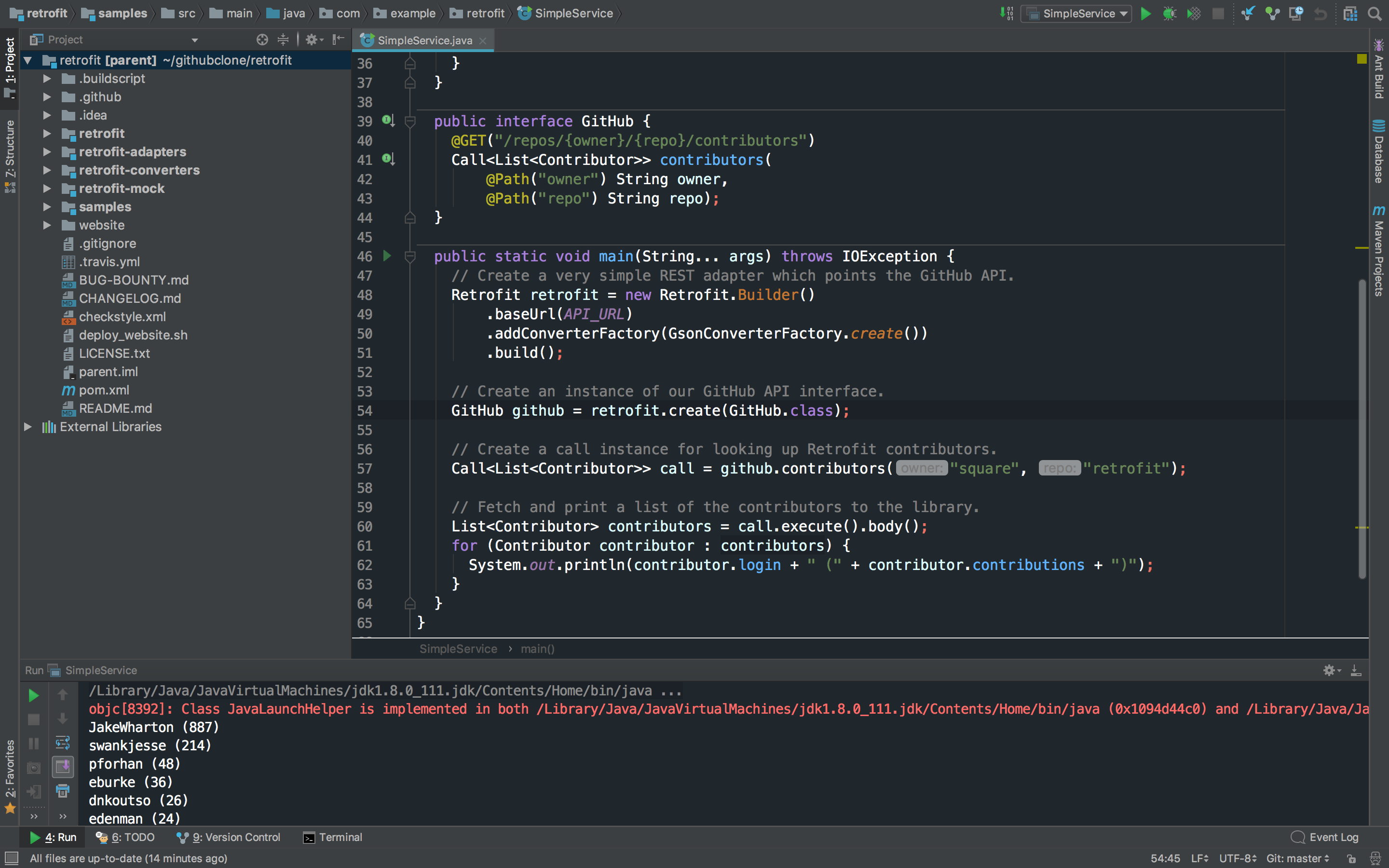Screen dimensions: 1389x868
Task: Run with coverage from the top toolbar
Action: coord(1193,13)
